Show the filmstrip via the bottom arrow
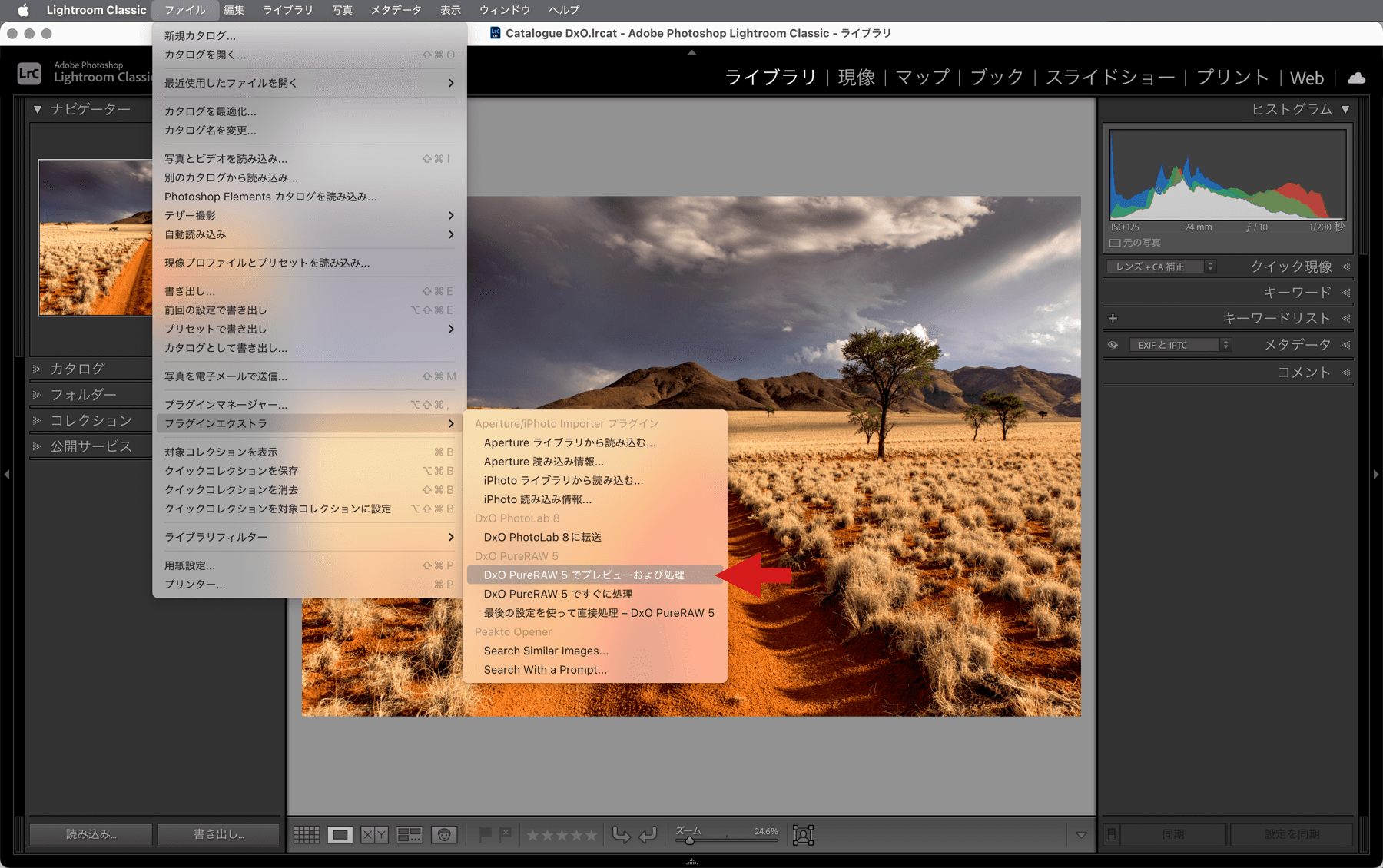Screen dimensions: 1383x868 691,861
